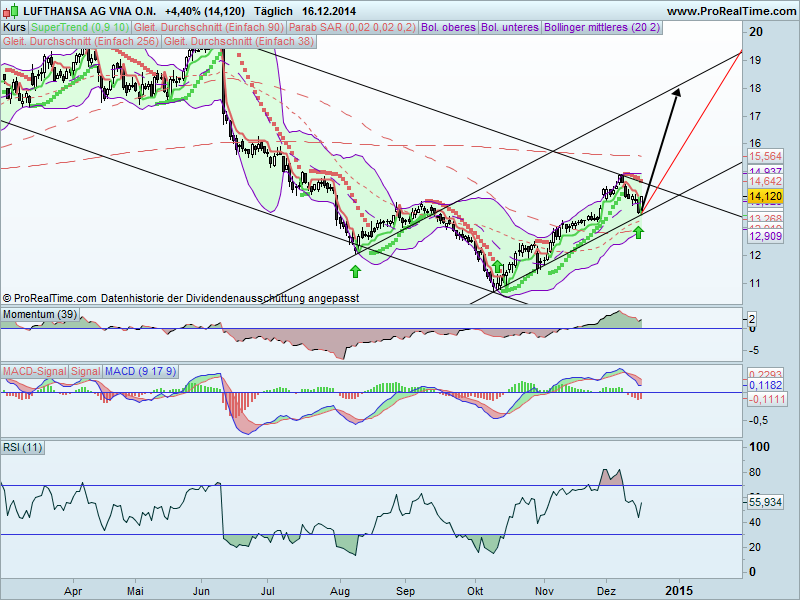Screen dimensions: 800x600
Task: Click the 2015 label on time axis
Action: tap(679, 591)
